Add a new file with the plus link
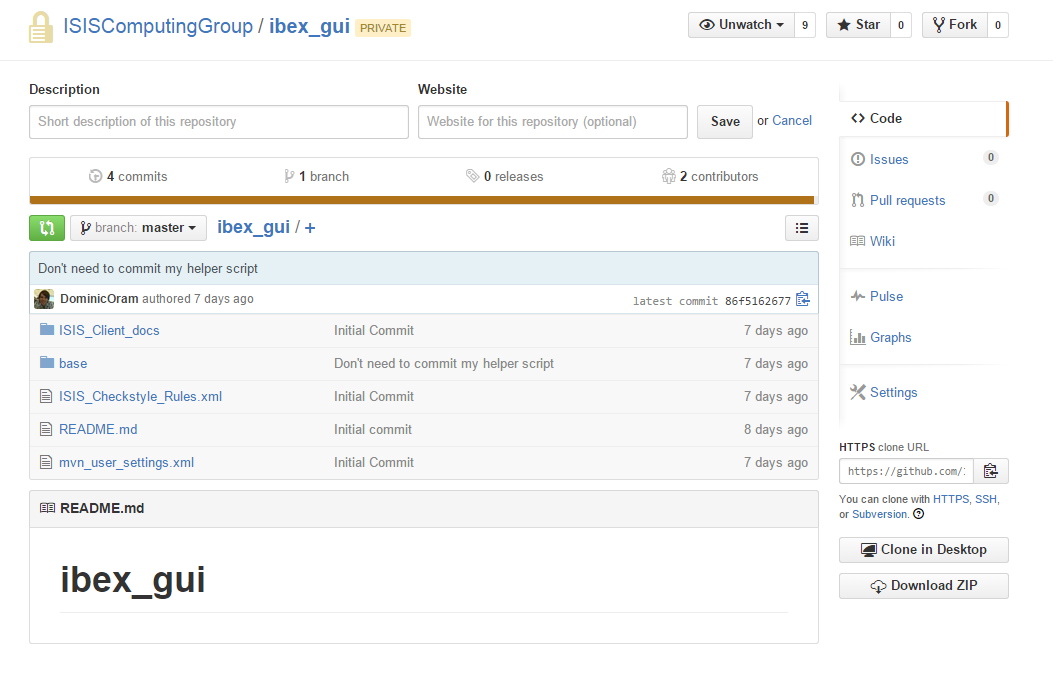The height and width of the screenshot is (695, 1053). 310,228
